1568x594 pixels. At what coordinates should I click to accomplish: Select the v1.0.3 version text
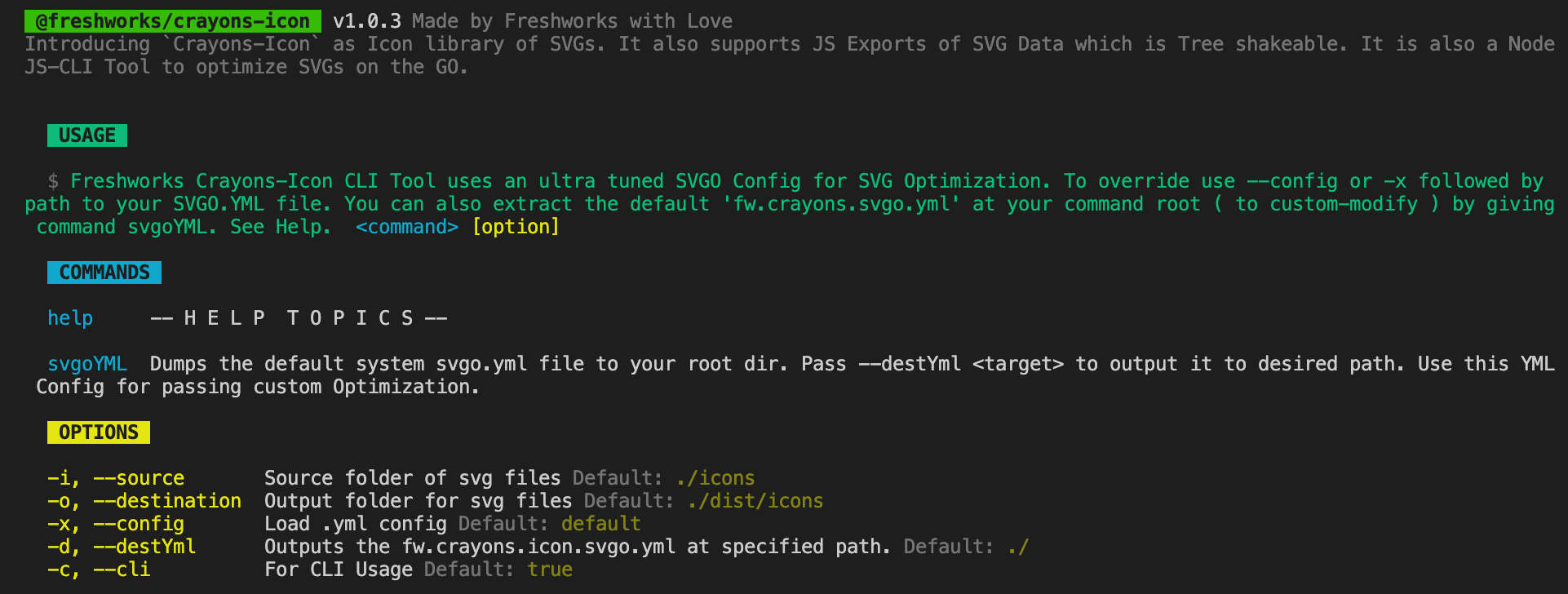click(366, 20)
